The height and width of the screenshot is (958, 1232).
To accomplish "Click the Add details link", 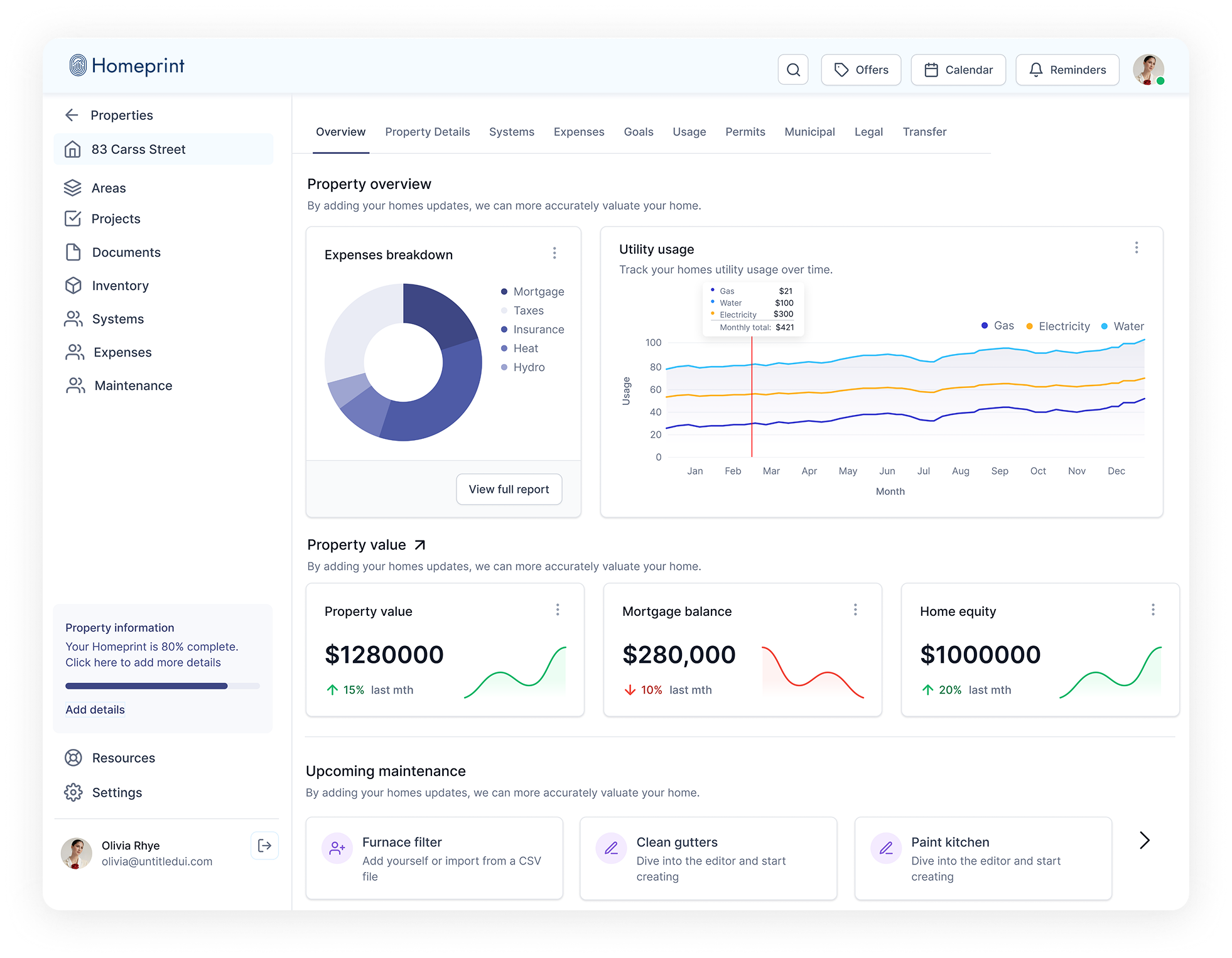I will [x=95, y=709].
